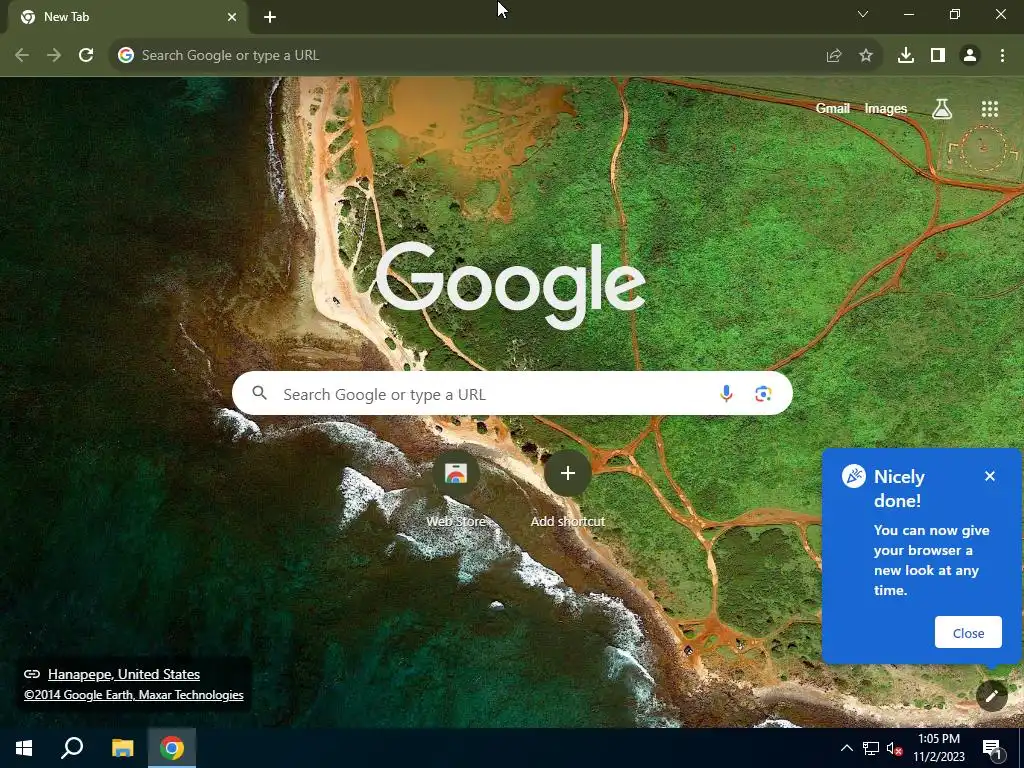1024x768 pixels.
Task: Start voice search with the microphone icon
Action: click(x=726, y=394)
